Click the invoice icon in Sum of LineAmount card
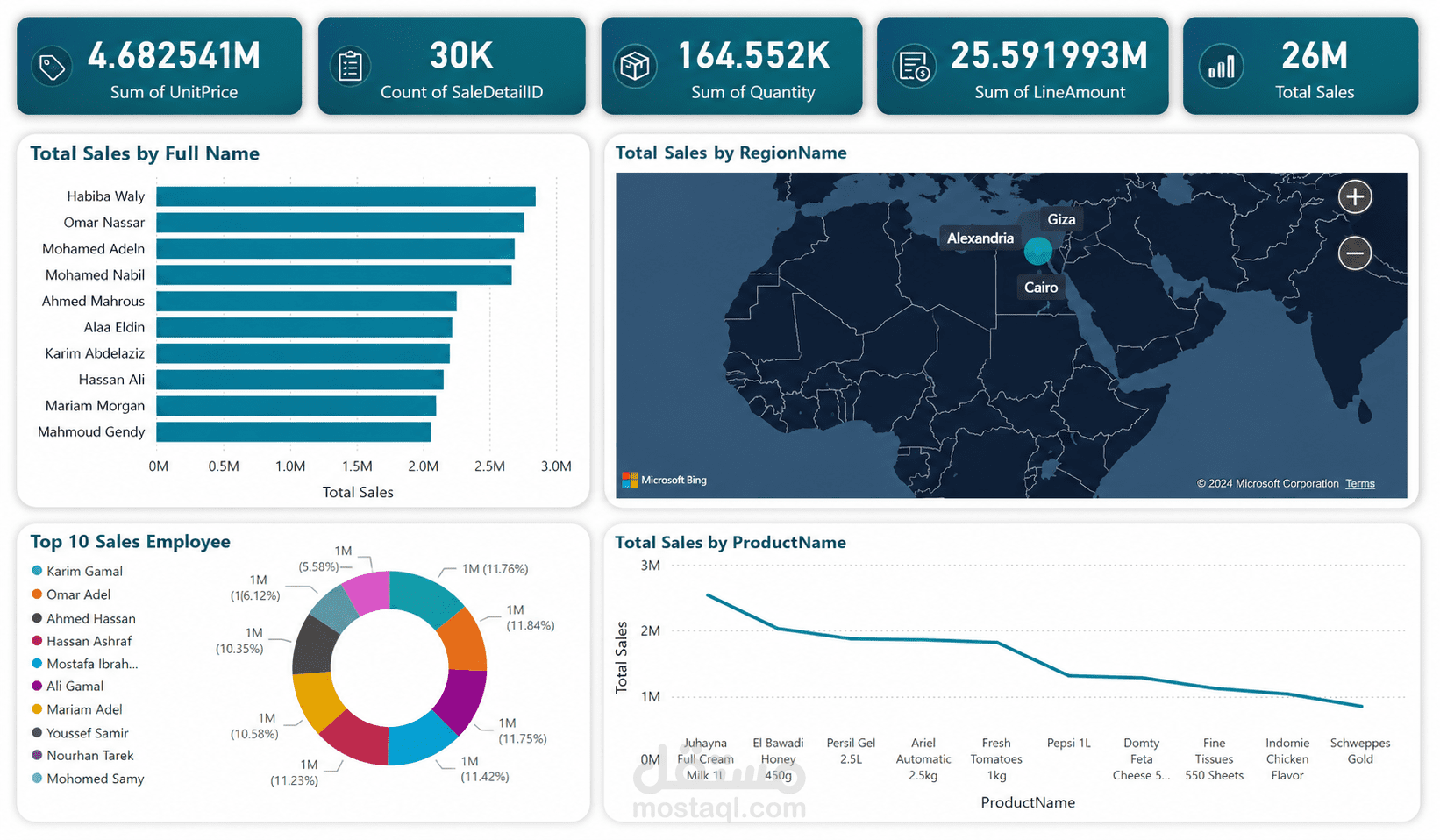Screen dimensions: 1440x840 (914, 67)
